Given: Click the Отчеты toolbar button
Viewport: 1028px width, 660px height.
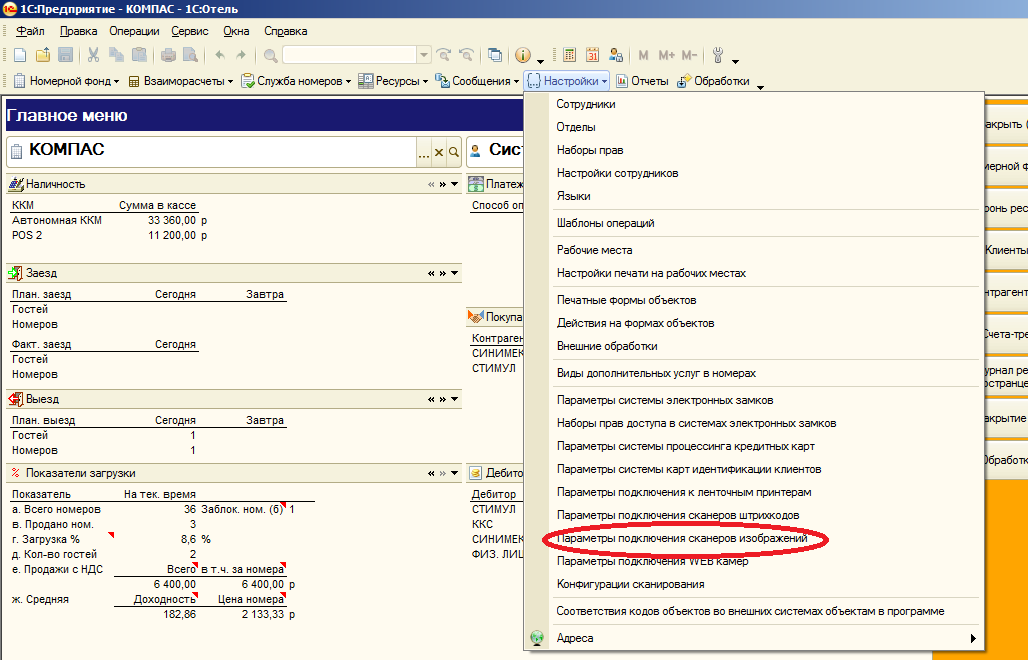Looking at the screenshot, I should coord(642,81).
